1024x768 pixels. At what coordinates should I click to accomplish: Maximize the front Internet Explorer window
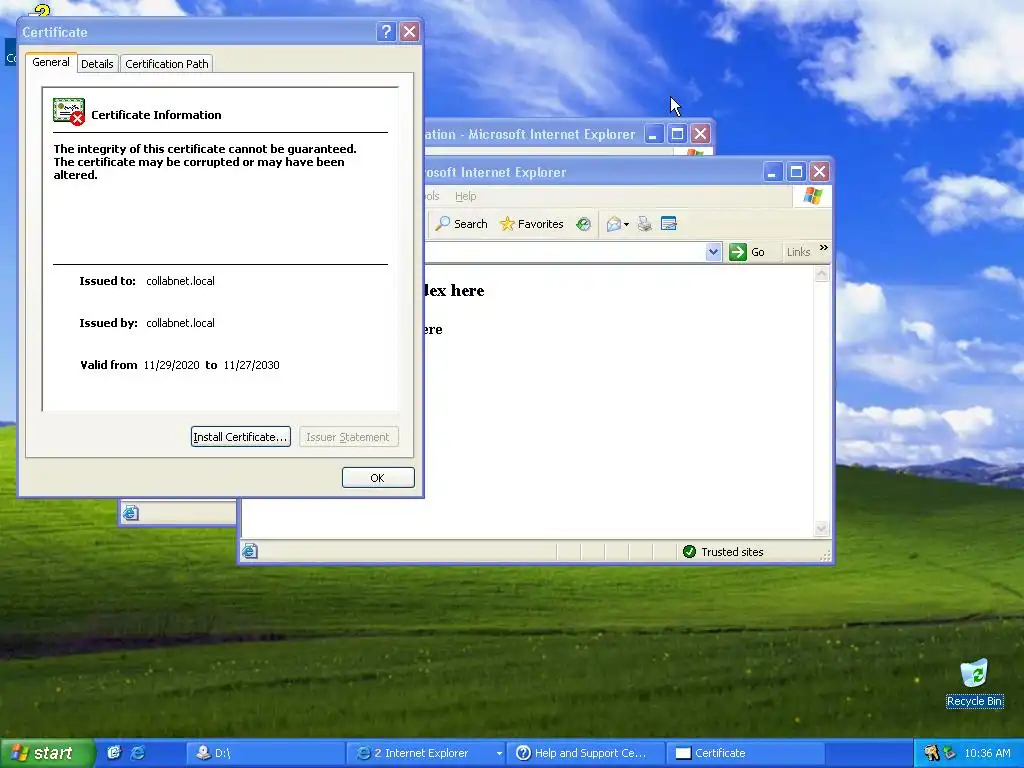[796, 172]
